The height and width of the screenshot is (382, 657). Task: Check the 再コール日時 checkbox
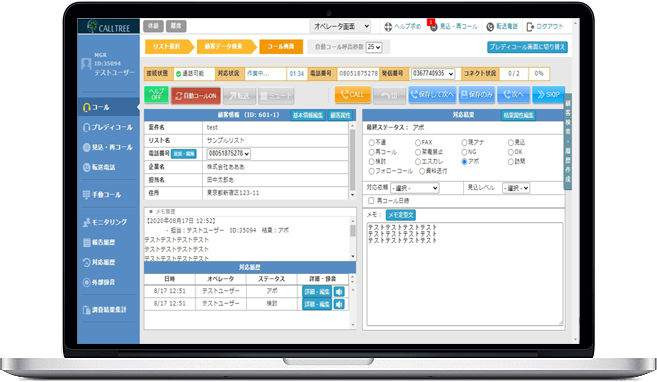coord(371,201)
